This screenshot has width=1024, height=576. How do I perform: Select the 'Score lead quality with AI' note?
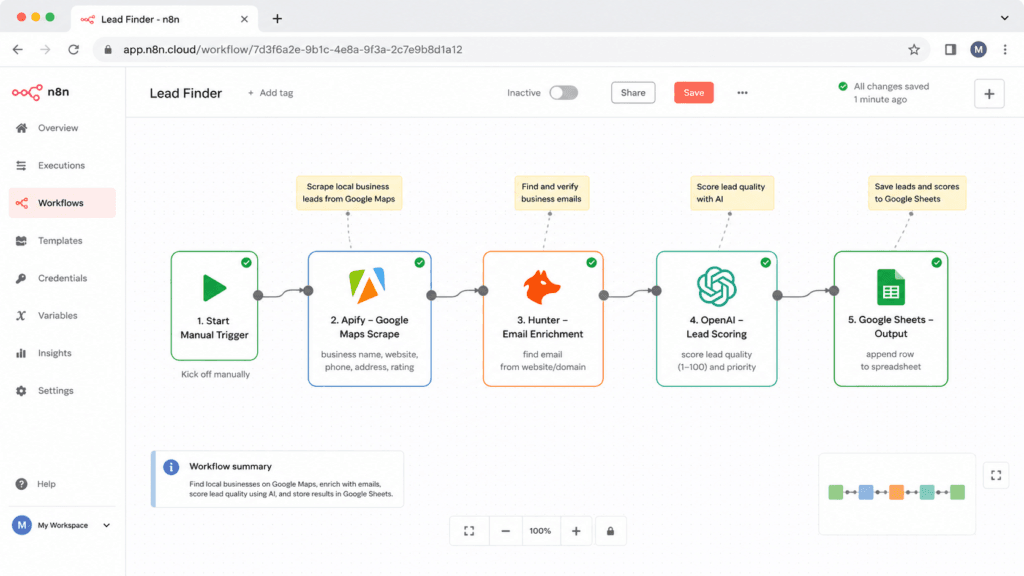point(731,193)
